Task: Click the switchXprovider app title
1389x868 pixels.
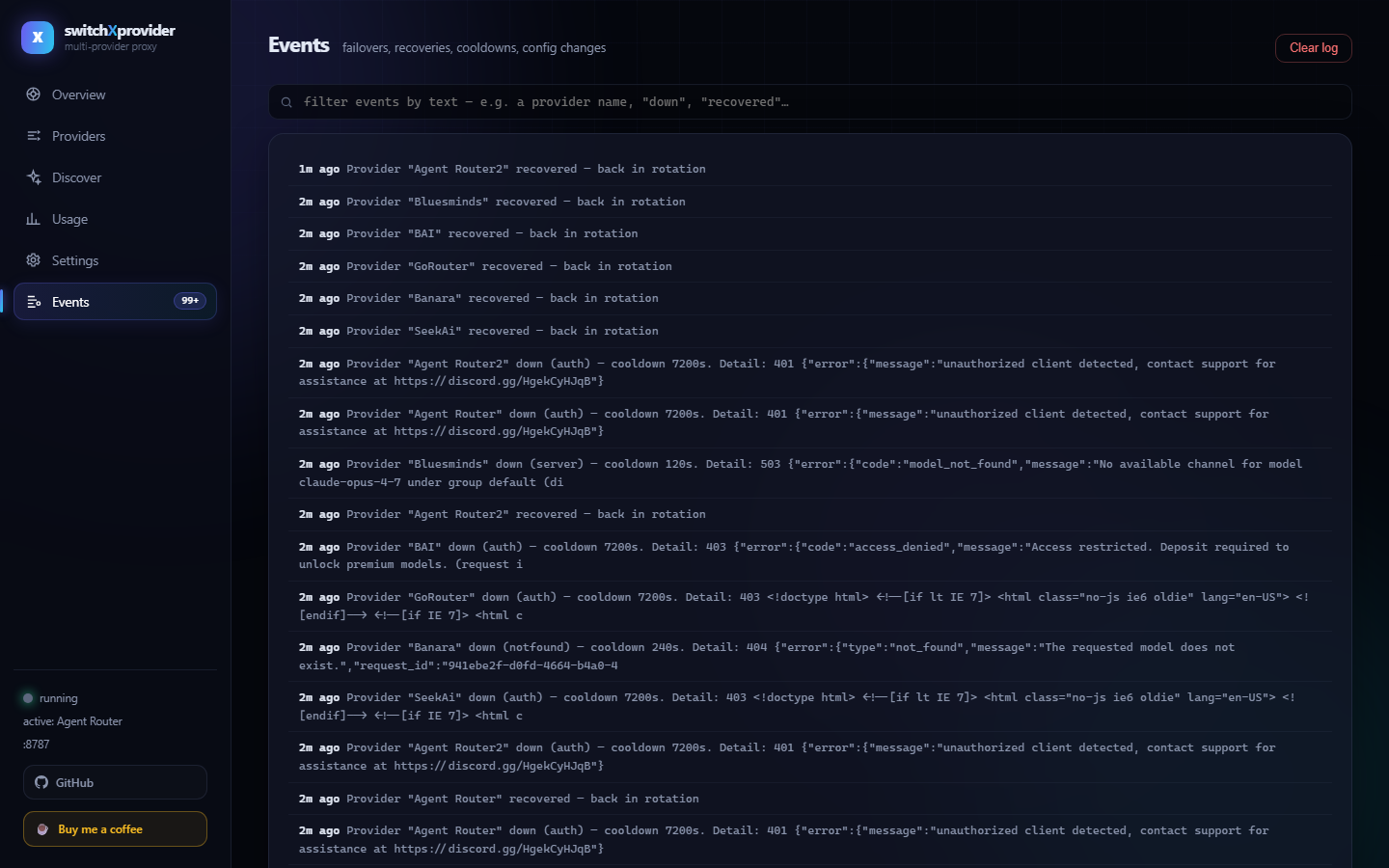Action: pos(120,31)
